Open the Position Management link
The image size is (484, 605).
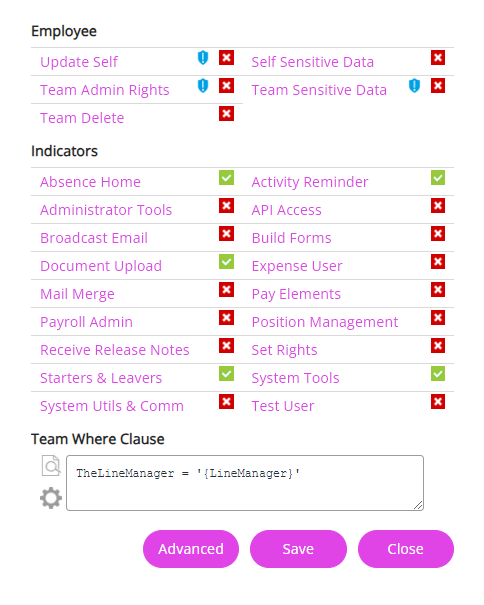point(325,322)
